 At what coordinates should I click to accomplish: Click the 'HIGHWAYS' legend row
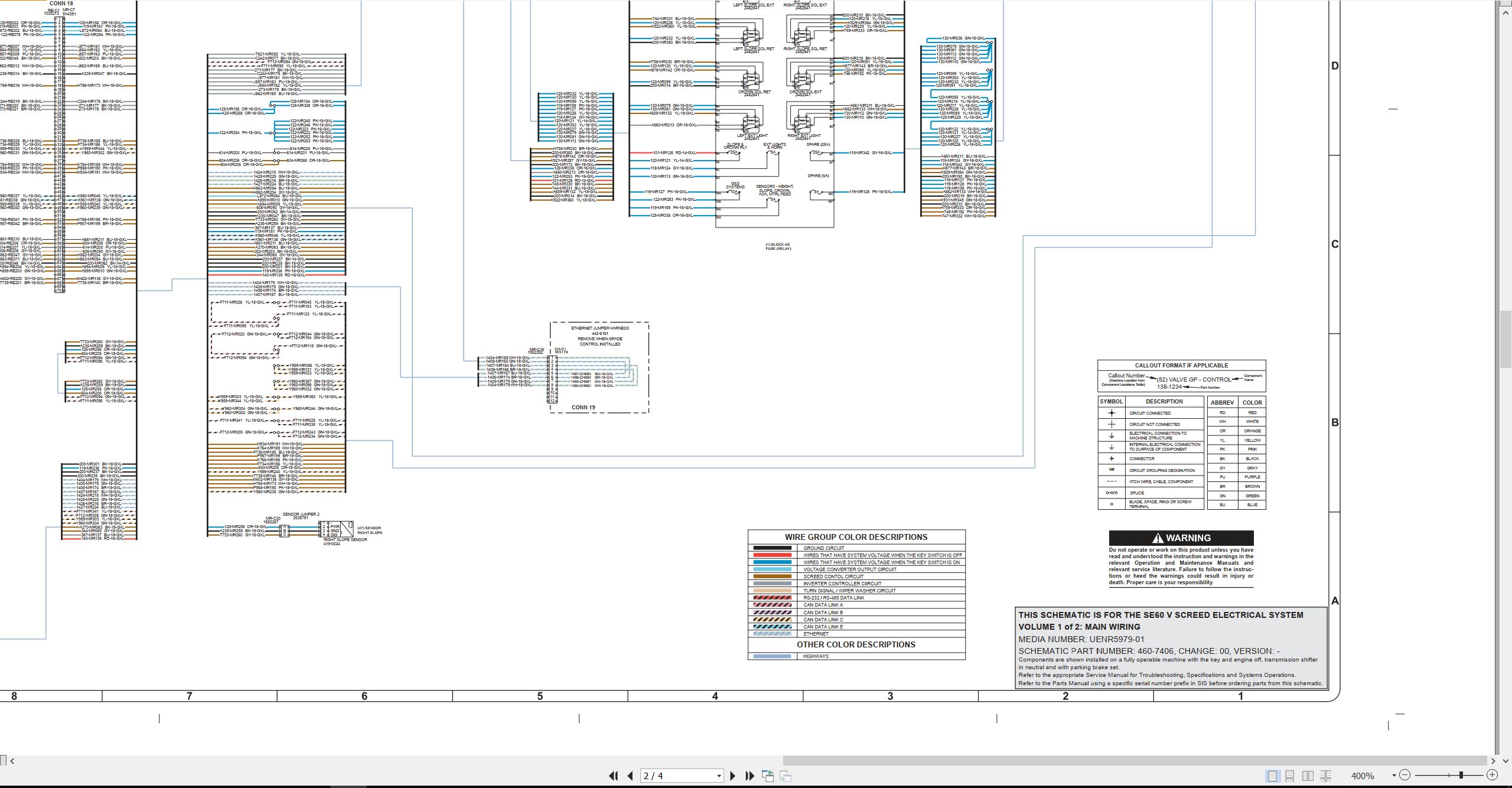tap(856, 656)
